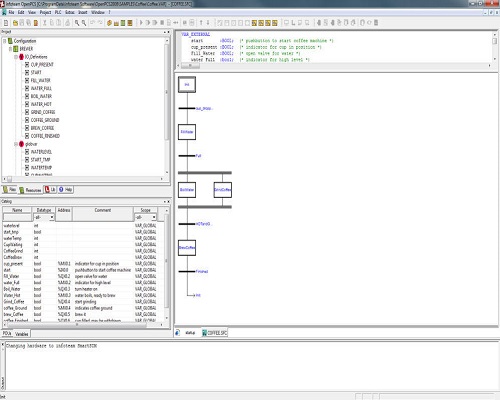Click the Full transition label
The image size is (500, 400).
(198, 156)
